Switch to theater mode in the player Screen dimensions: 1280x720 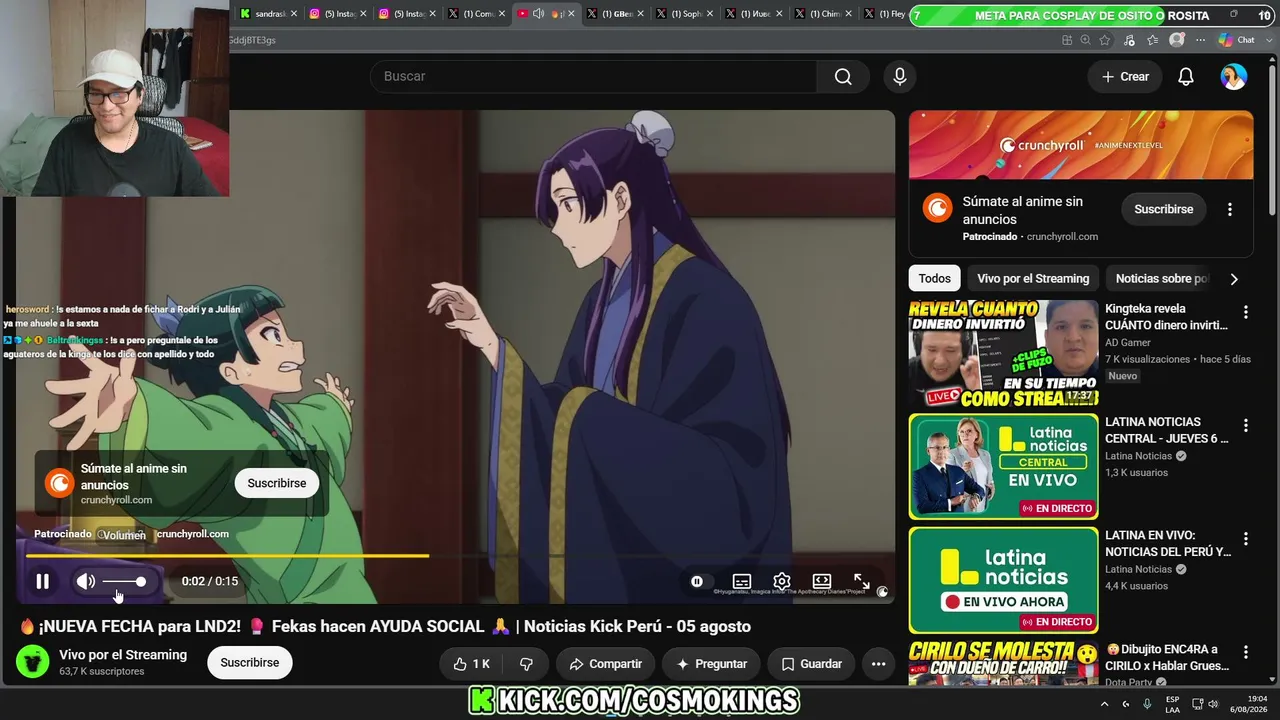click(822, 581)
